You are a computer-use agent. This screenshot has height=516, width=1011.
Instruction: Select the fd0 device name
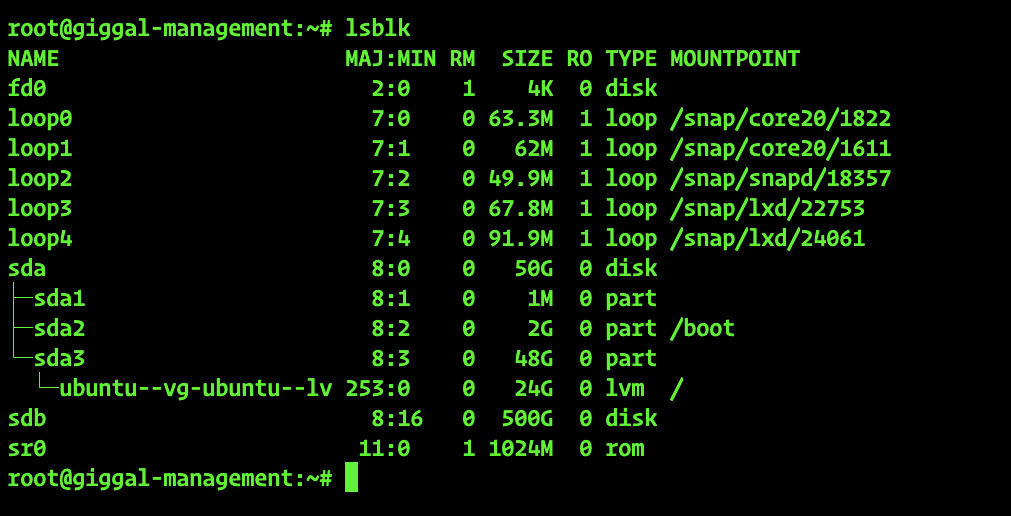tap(26, 88)
